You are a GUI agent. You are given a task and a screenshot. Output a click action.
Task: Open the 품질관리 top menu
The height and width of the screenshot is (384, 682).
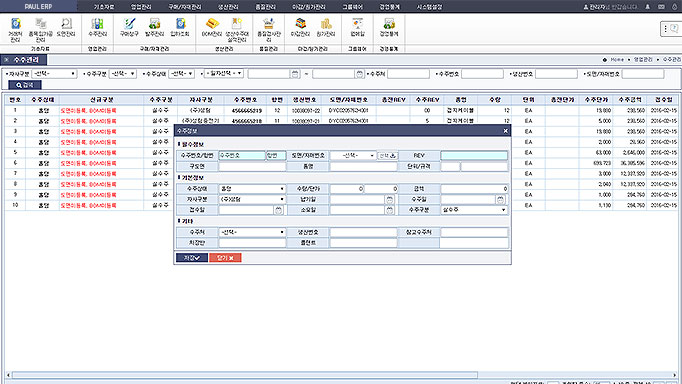point(265,7)
